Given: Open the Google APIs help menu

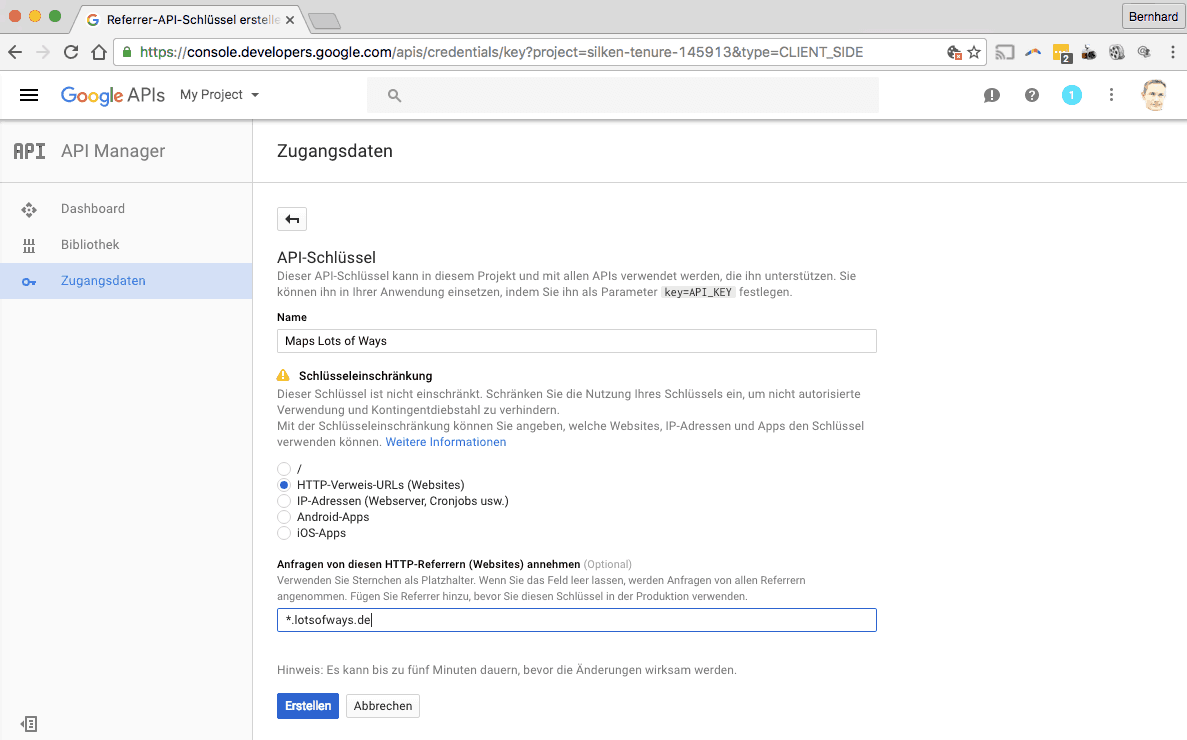Looking at the screenshot, I should 1031,94.
